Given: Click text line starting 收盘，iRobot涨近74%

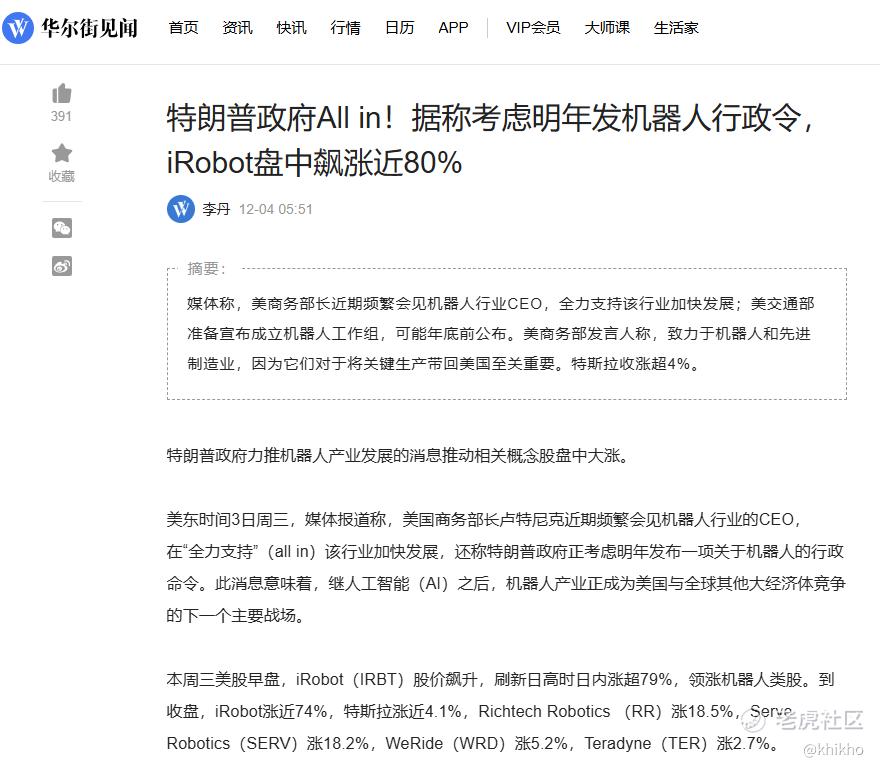Looking at the screenshot, I should [480, 712].
